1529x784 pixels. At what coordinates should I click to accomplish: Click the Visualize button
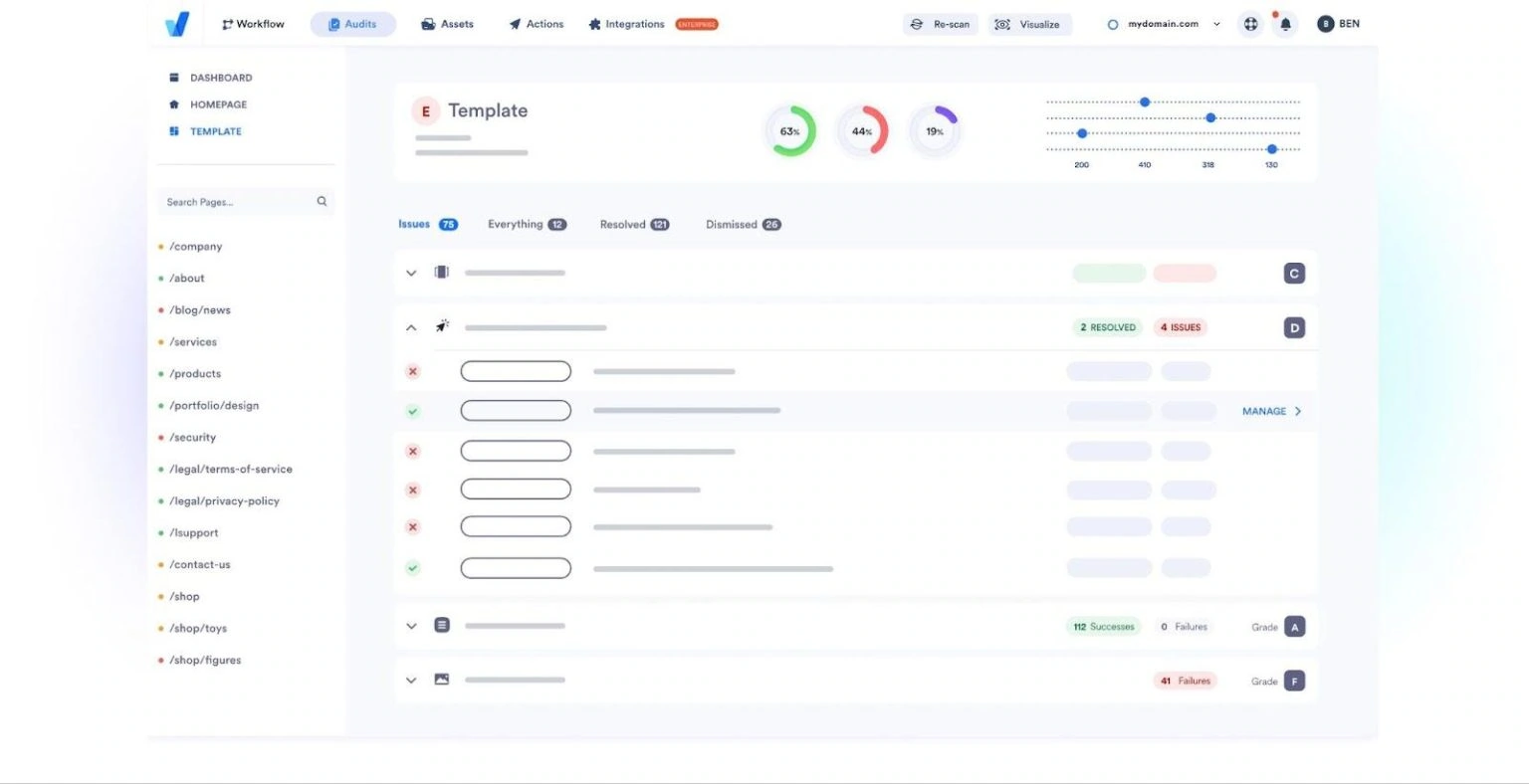click(1029, 24)
